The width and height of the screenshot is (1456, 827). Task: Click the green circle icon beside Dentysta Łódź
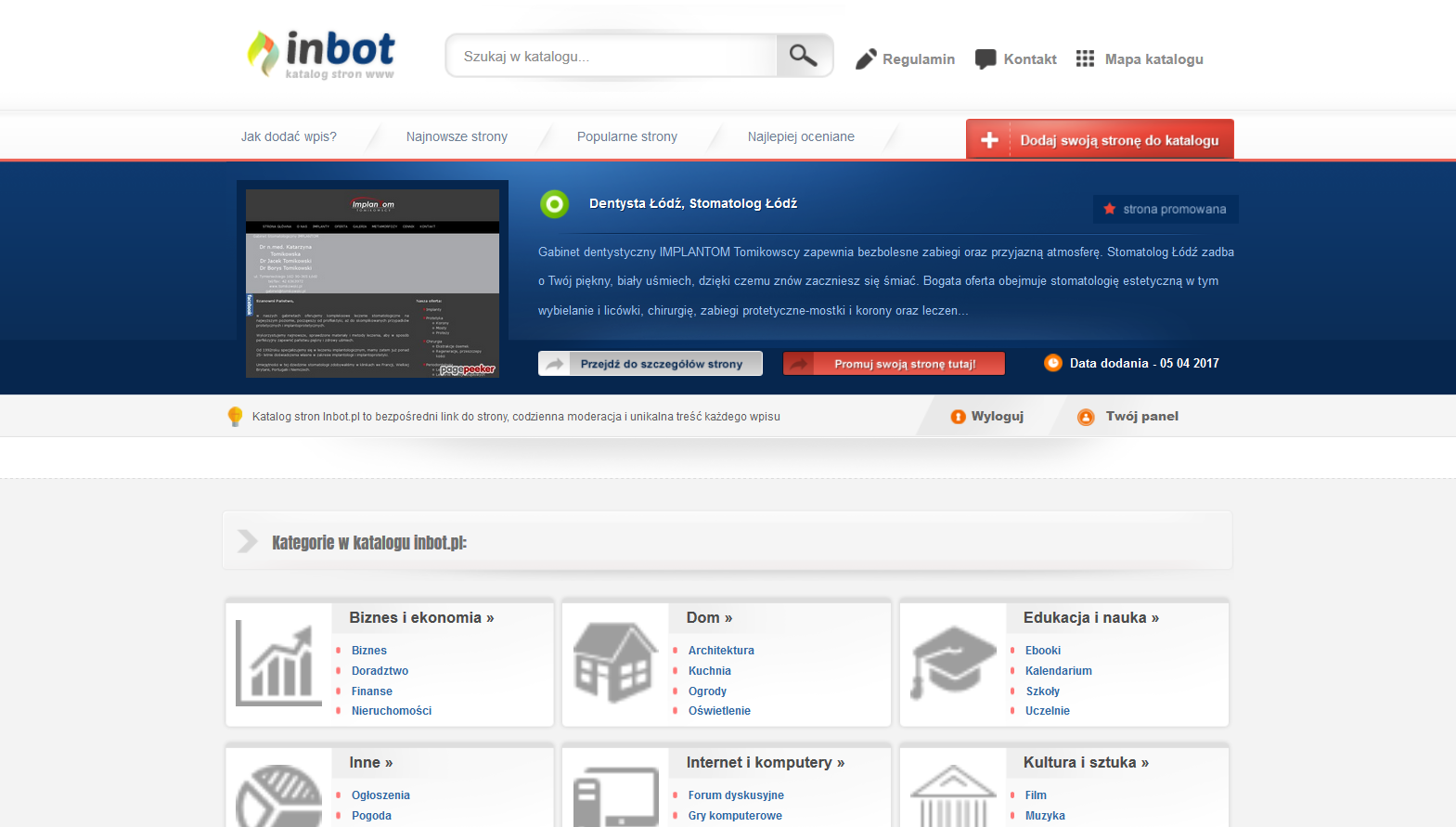click(554, 203)
